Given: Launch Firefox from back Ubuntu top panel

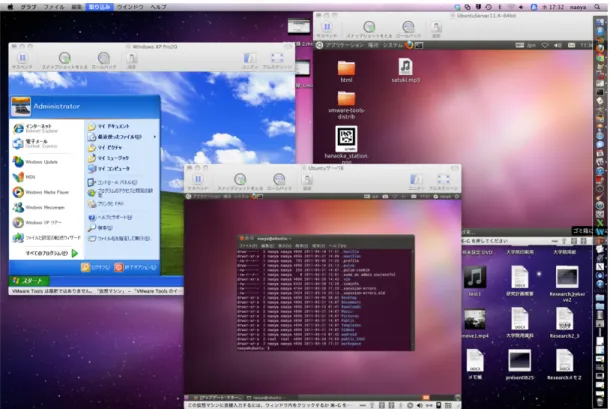Looking at the screenshot, I should [x=409, y=45].
